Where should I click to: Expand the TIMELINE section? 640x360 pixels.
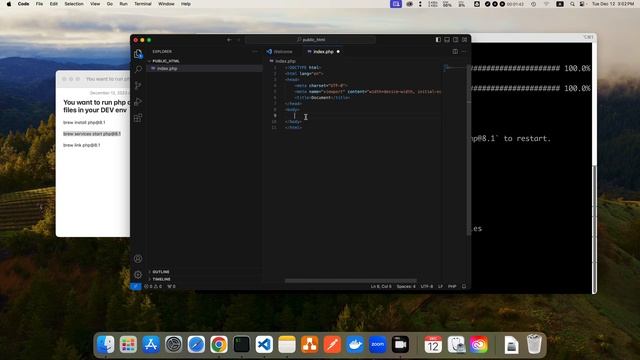tap(161, 279)
